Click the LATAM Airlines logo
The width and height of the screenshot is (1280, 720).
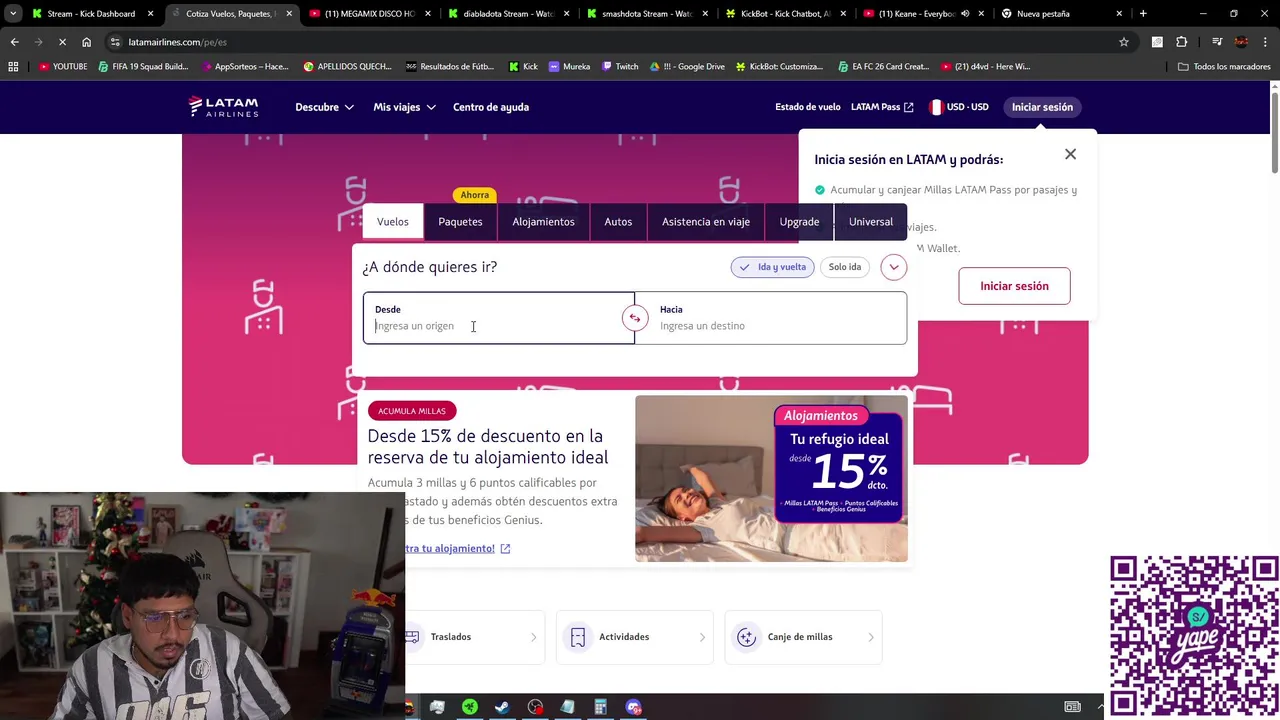223,107
